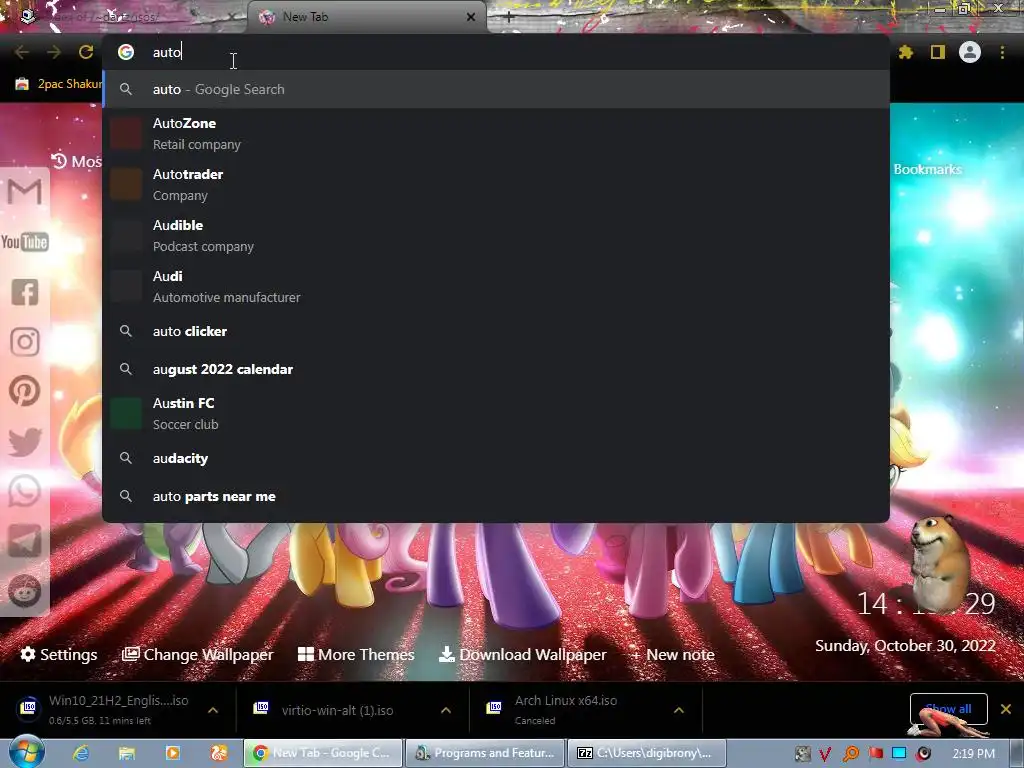Viewport: 1024px width, 768px height.
Task: Pick the Audi automotive manufacturer suggestion
Action: pos(496,286)
